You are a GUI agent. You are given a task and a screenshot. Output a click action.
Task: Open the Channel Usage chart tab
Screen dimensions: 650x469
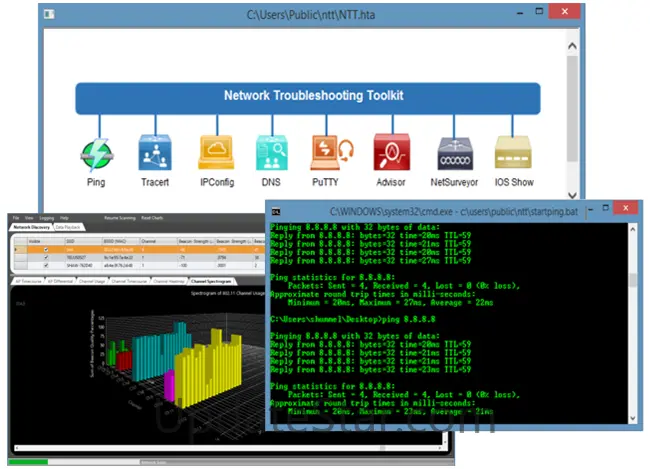[x=92, y=281]
